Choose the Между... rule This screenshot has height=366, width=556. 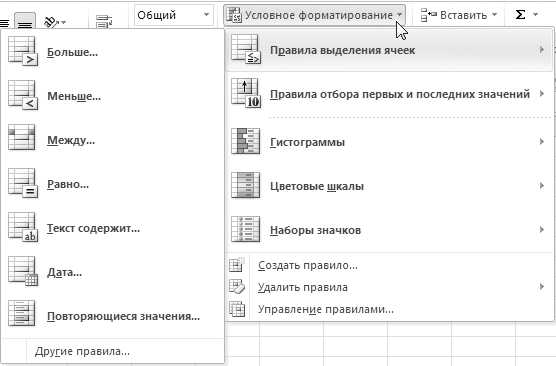point(113,140)
